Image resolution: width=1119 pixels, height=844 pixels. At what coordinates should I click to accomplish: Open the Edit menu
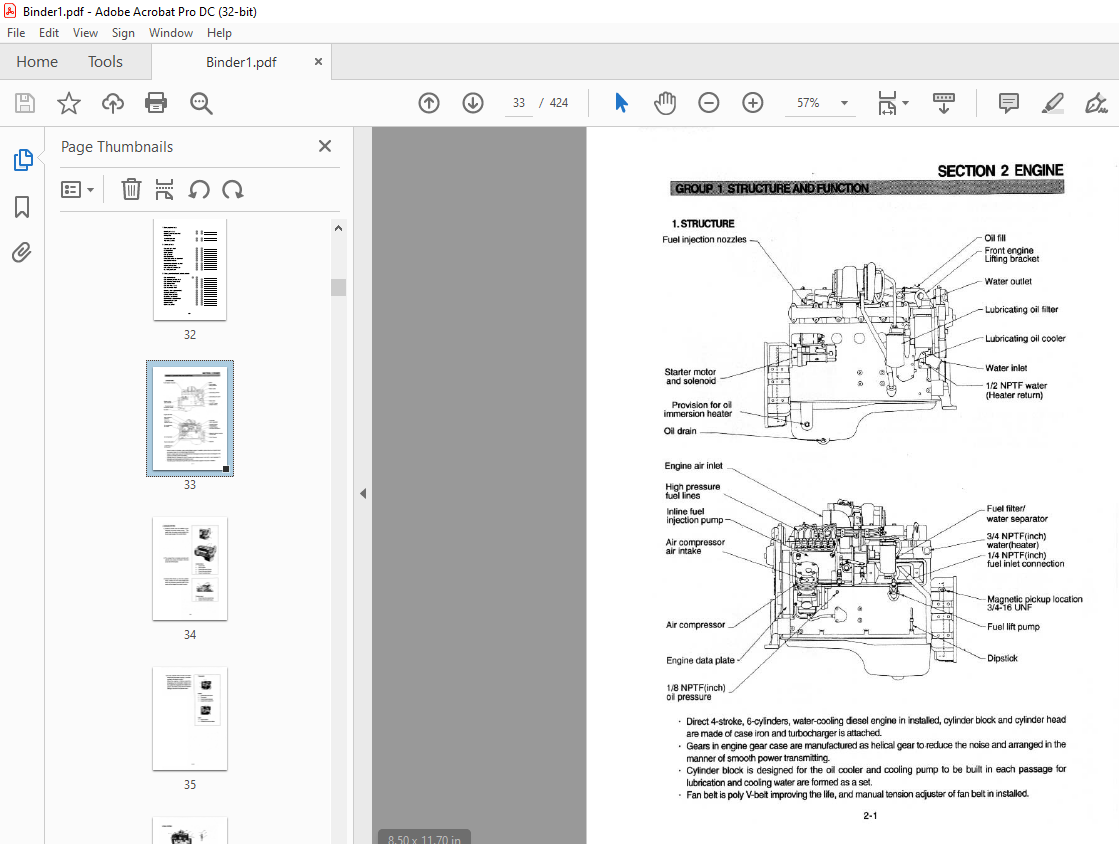pyautogui.click(x=49, y=33)
